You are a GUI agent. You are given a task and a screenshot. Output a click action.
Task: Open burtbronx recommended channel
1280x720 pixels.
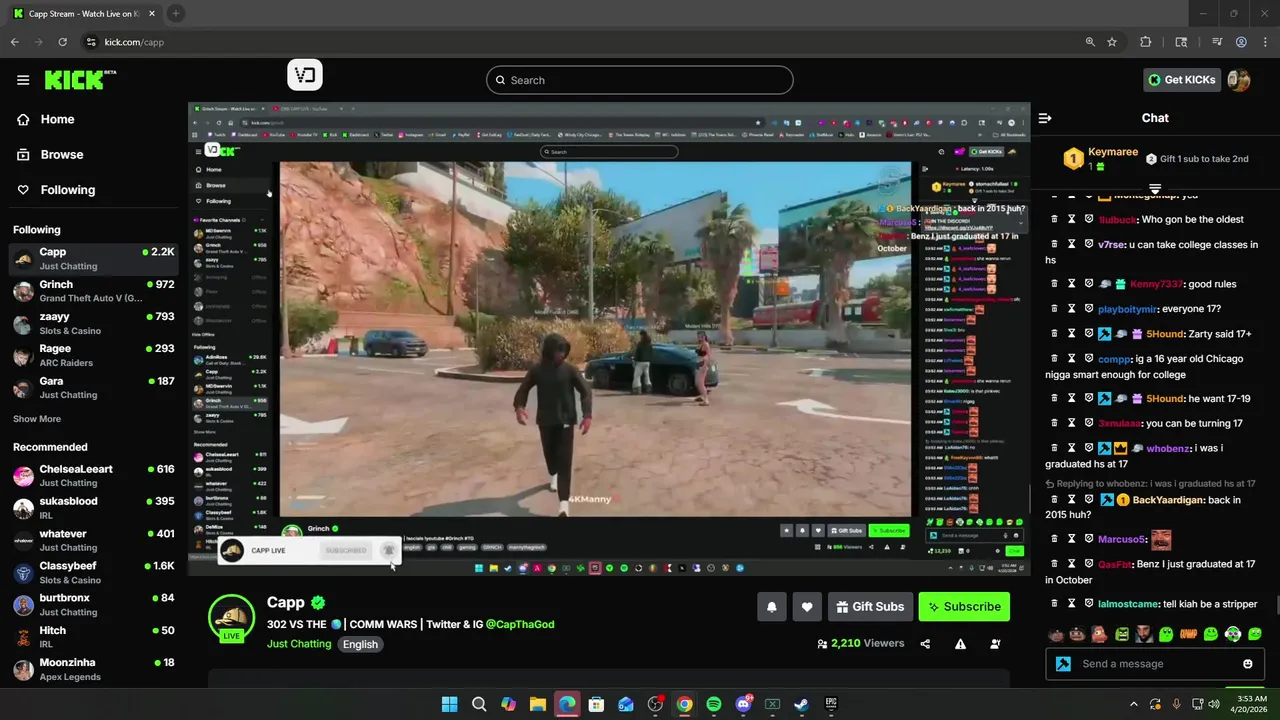[95, 605]
